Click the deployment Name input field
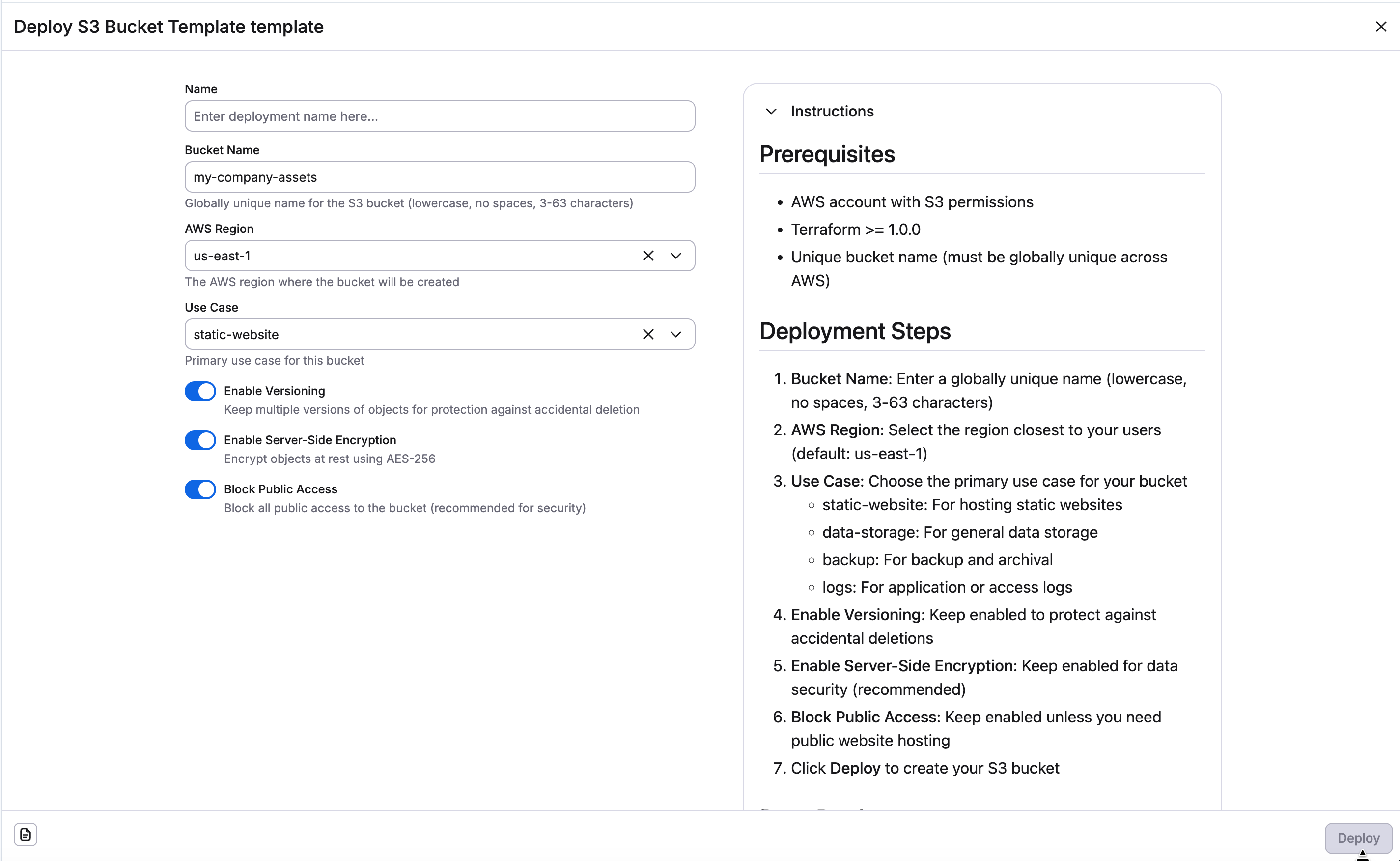Image resolution: width=1400 pixels, height=861 pixels. [439, 116]
